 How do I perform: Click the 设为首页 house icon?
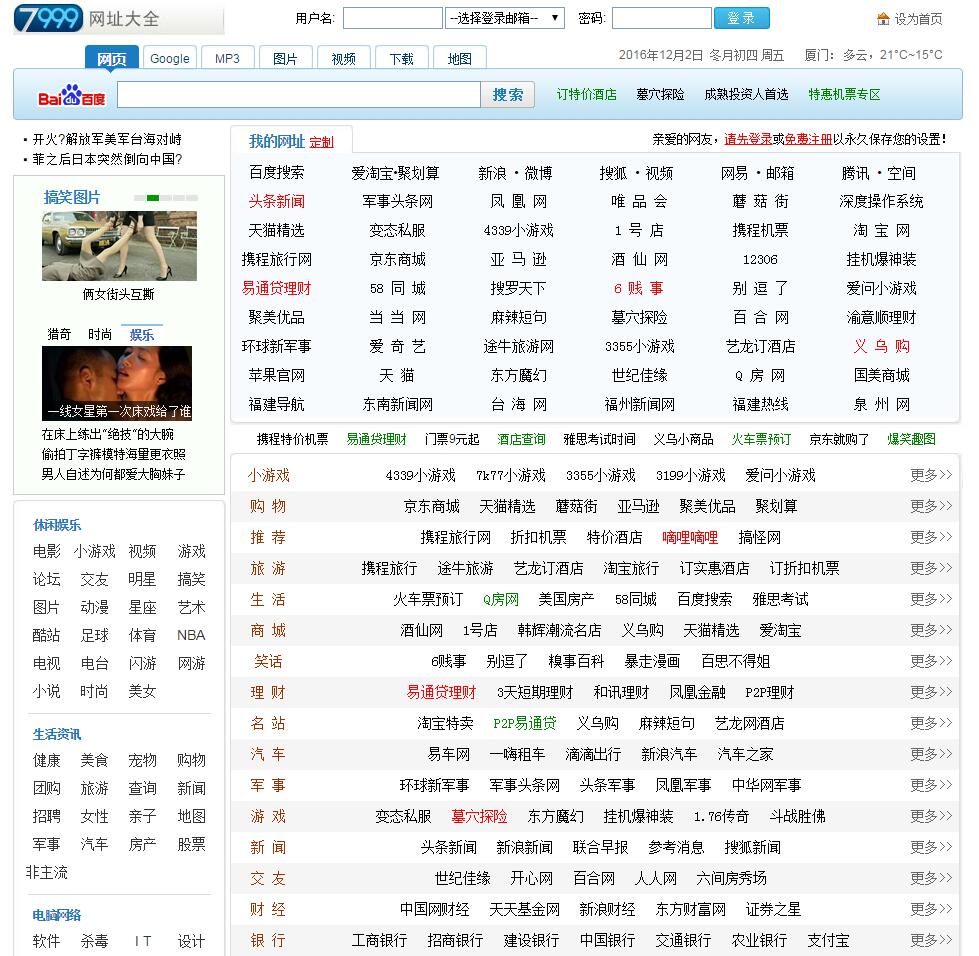pyautogui.click(x=883, y=19)
